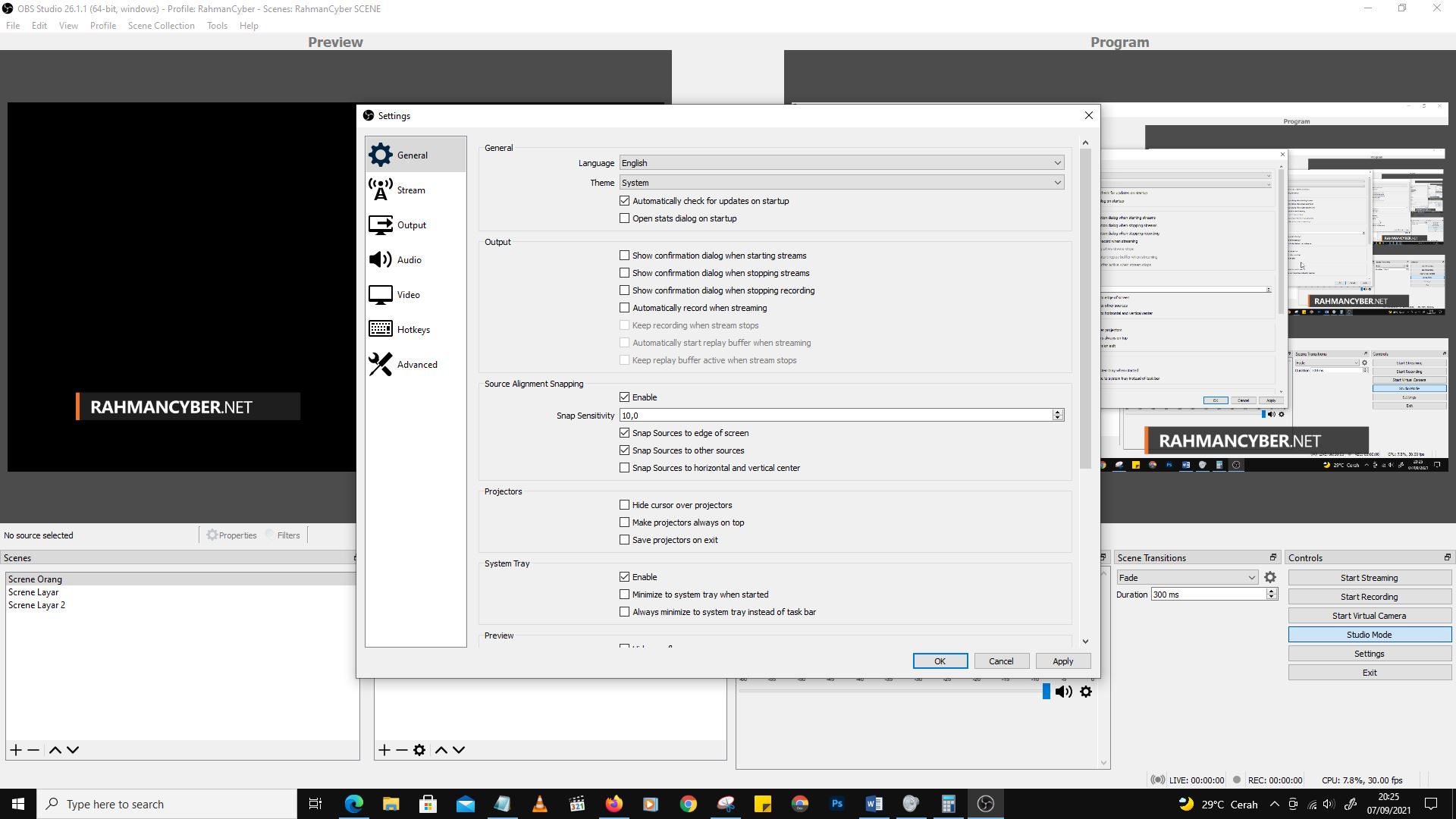Viewport: 1456px width, 819px height.
Task: Open the Theme dropdown selector
Action: [x=840, y=182]
